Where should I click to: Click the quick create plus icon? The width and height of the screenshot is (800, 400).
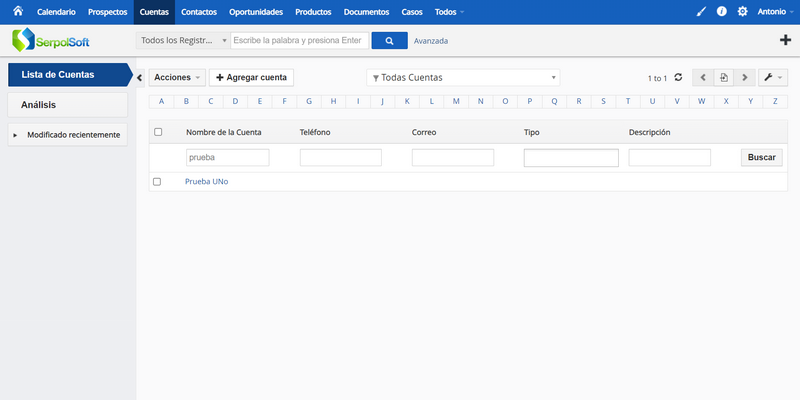point(786,40)
